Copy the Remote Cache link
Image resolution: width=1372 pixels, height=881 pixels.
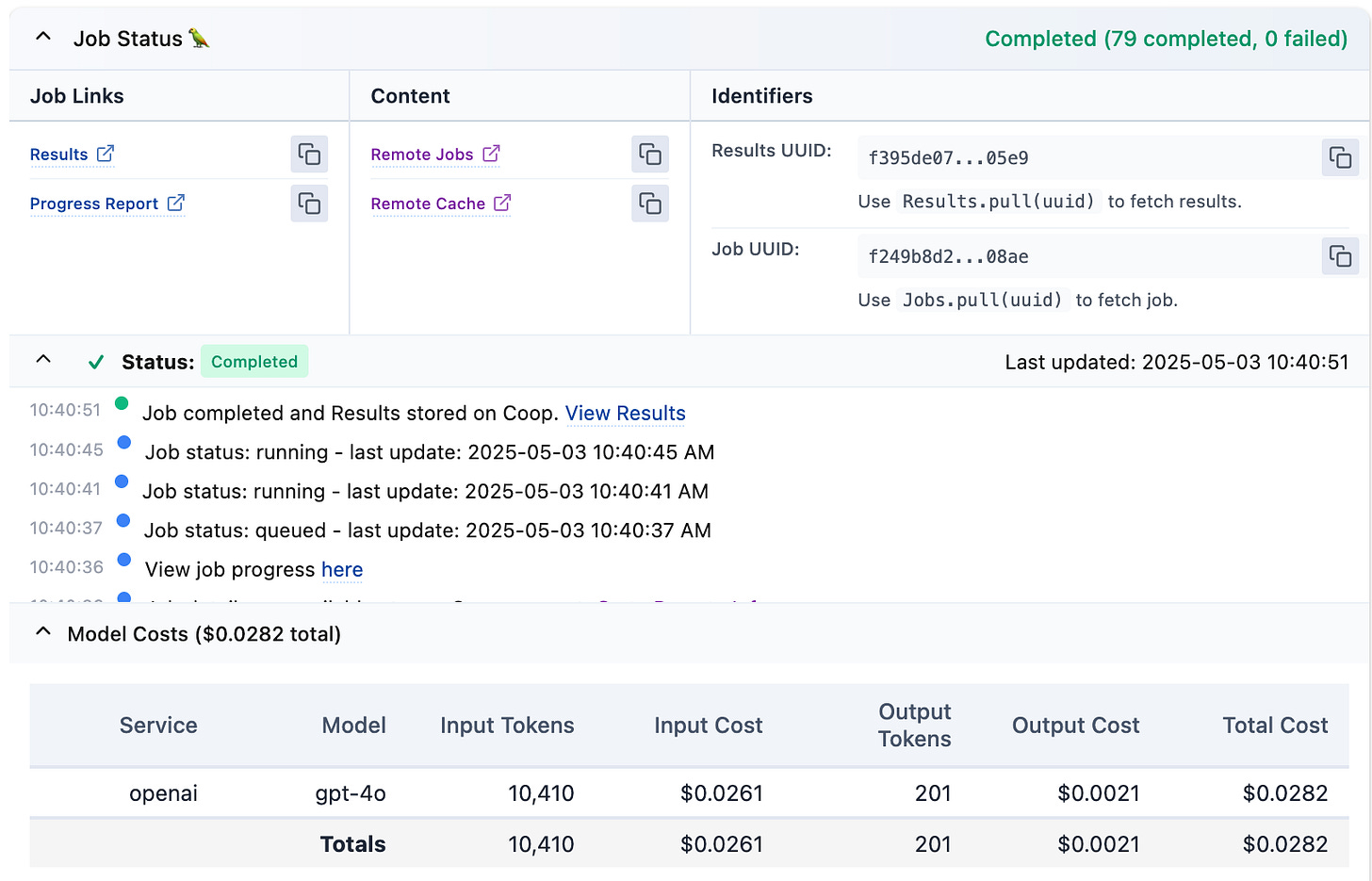[650, 204]
